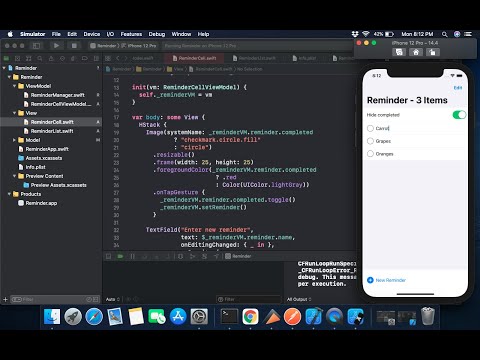Tap New Reminder in the simulator
Image resolution: width=480 pixels, height=360 pixels.
(387, 280)
